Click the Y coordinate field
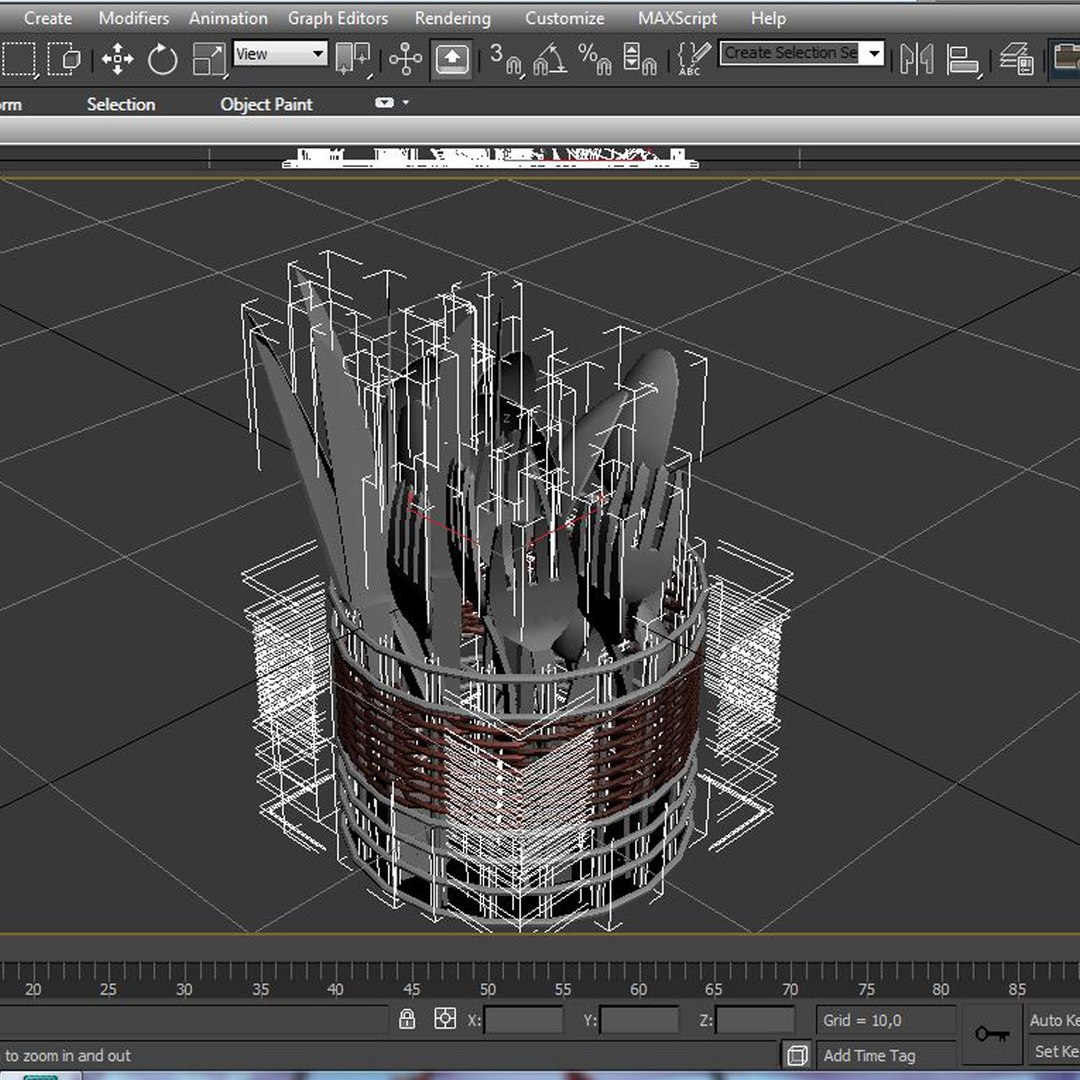The image size is (1080, 1080). point(639,1020)
